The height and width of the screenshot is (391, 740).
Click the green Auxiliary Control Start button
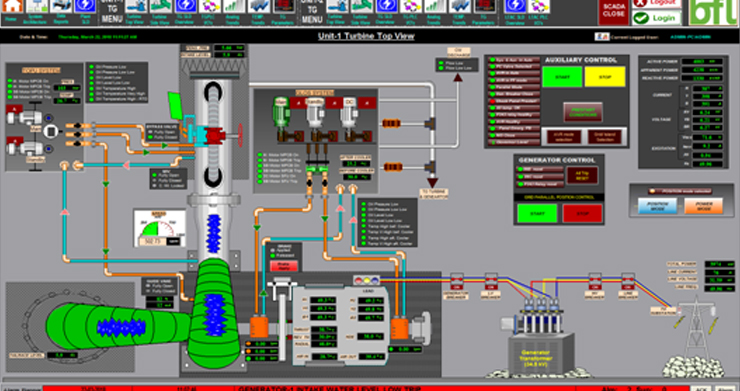pyautogui.click(x=562, y=77)
